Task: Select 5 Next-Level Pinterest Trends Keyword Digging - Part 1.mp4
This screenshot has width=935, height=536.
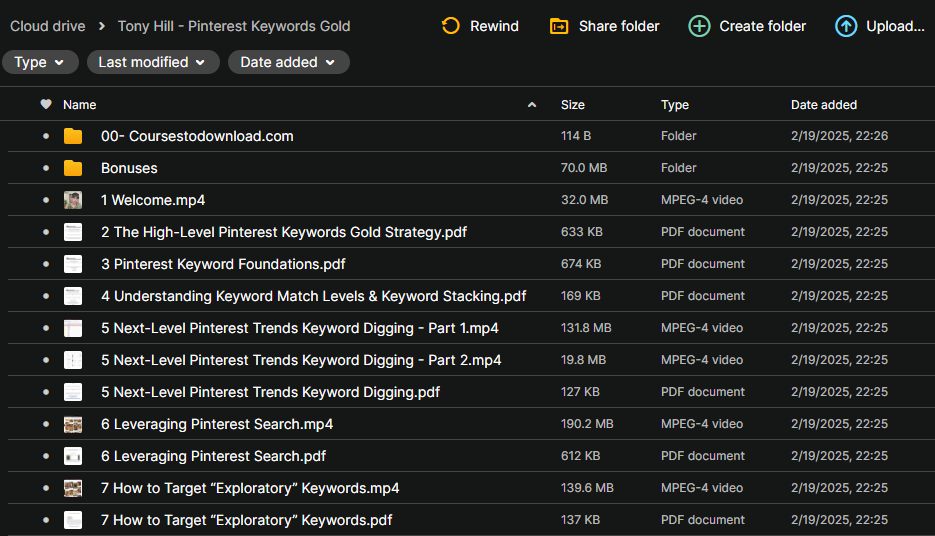Action: pyautogui.click(x=299, y=329)
